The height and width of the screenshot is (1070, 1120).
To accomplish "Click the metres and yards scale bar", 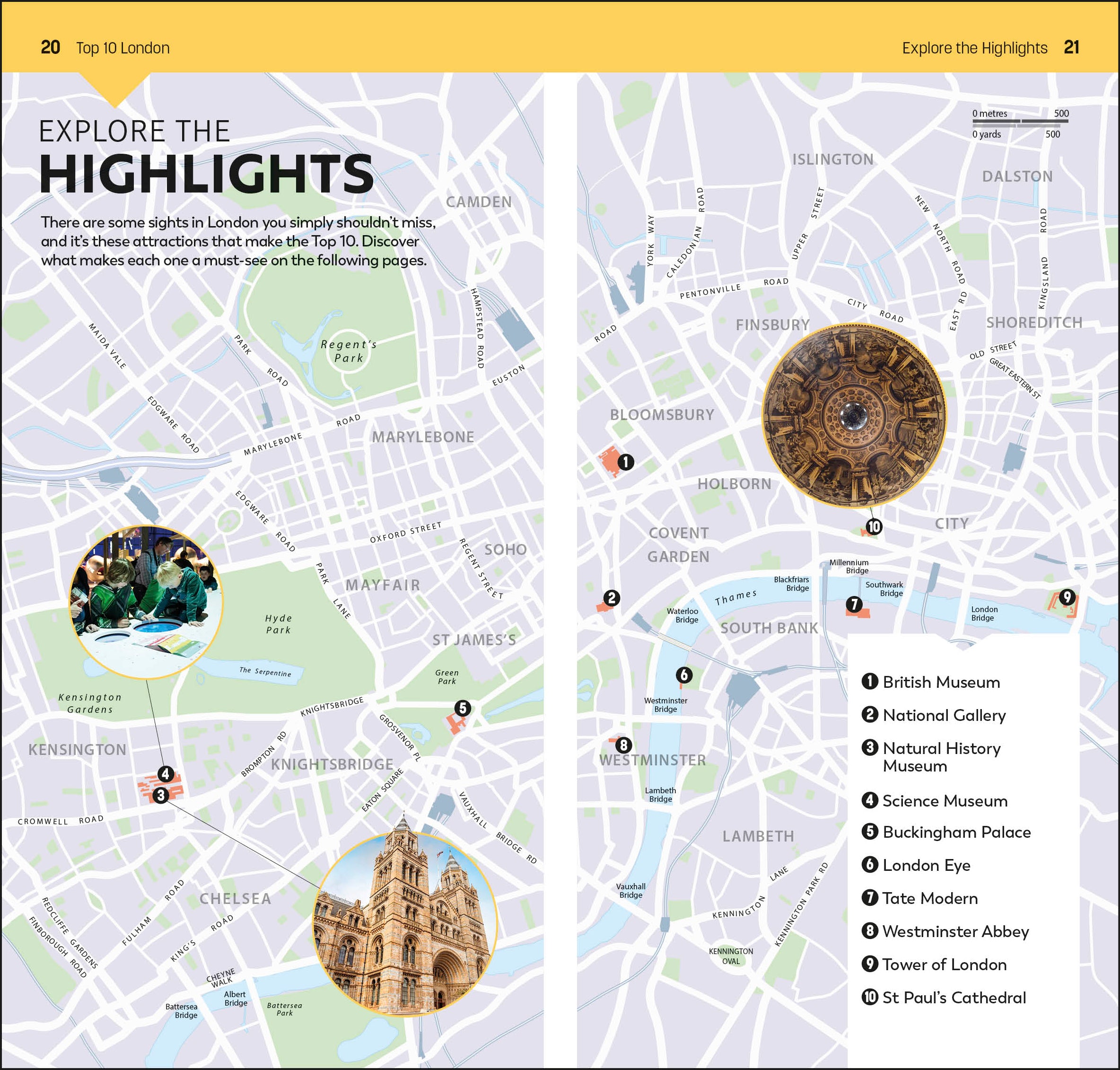I will (1020, 124).
